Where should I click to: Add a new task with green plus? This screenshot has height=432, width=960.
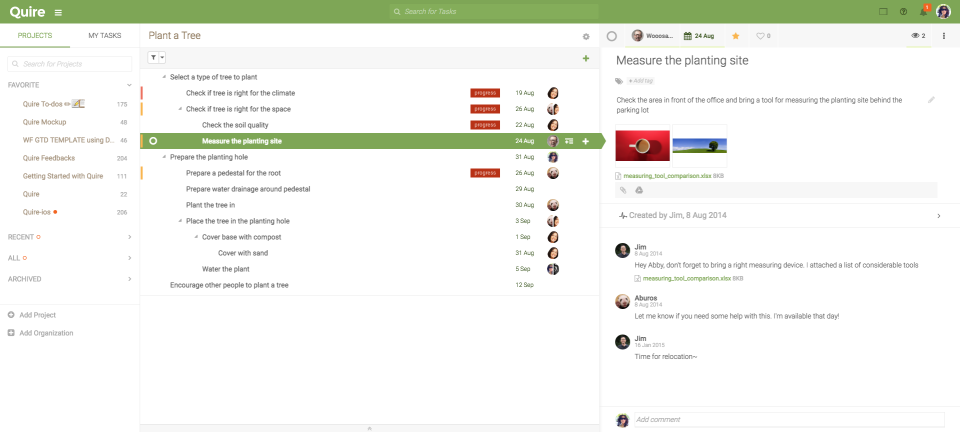click(x=586, y=58)
